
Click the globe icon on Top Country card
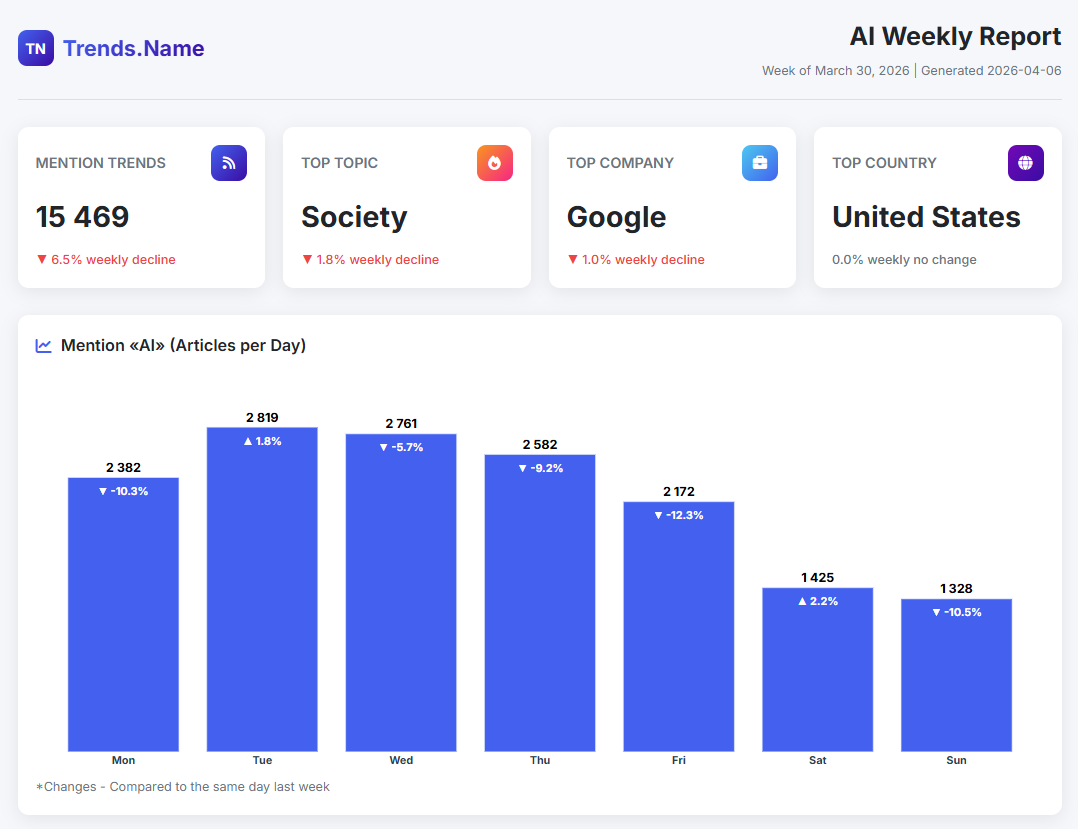pos(1025,163)
